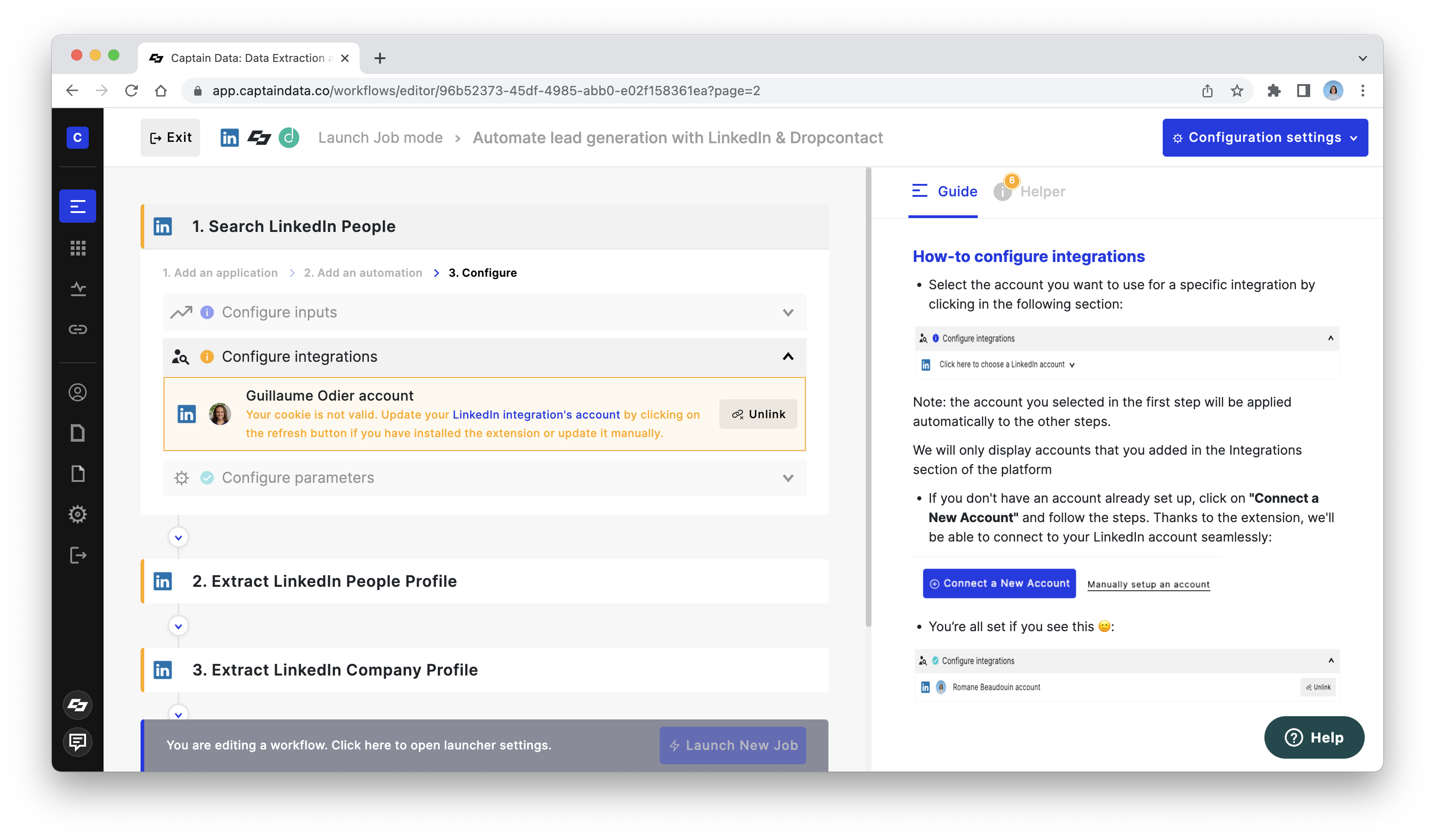Click the launcher settings banner text
This screenshot has width=1435, height=840.
coord(359,745)
